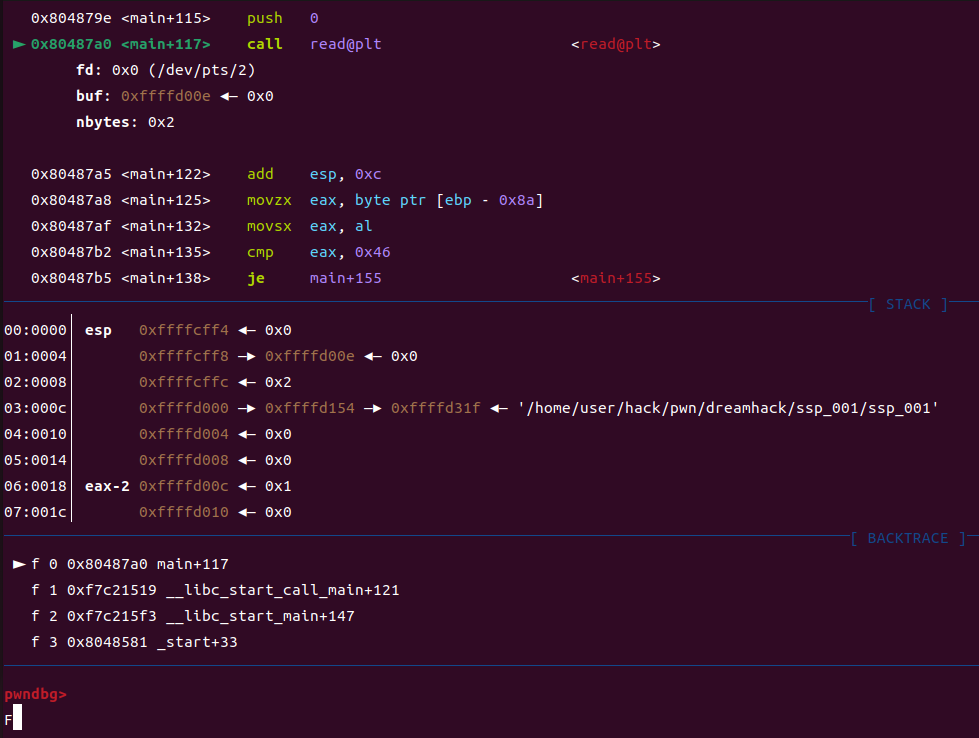Click the 'eax-2' label in the stack
Viewport: 979px width, 738px height.
tap(107, 486)
